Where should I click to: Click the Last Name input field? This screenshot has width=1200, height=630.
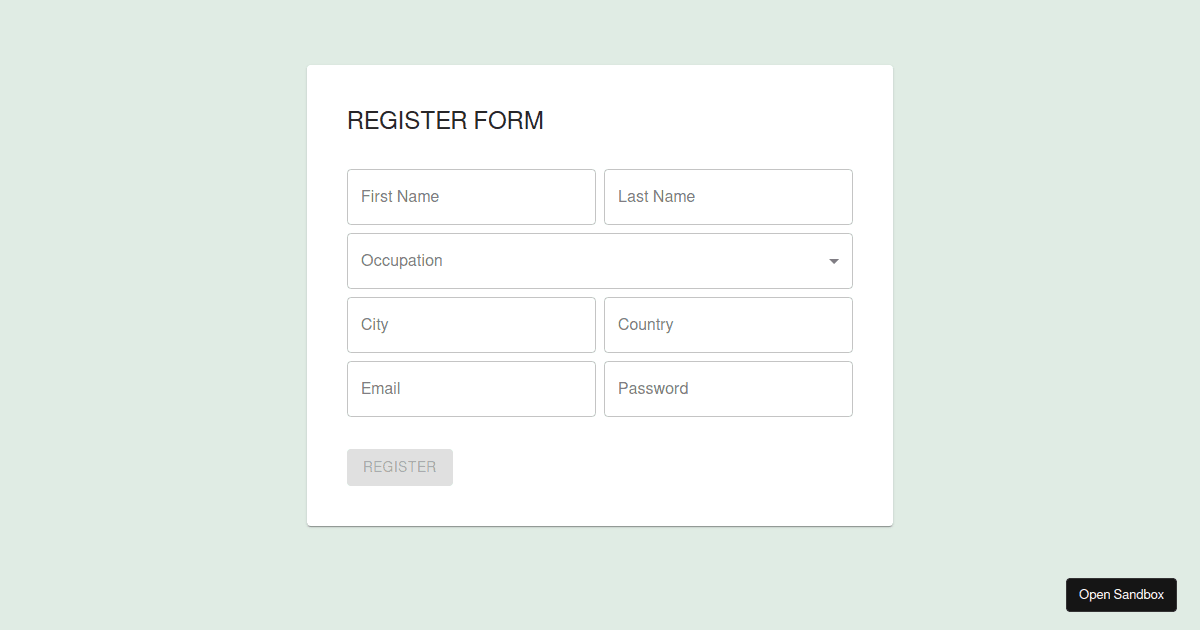click(x=728, y=197)
